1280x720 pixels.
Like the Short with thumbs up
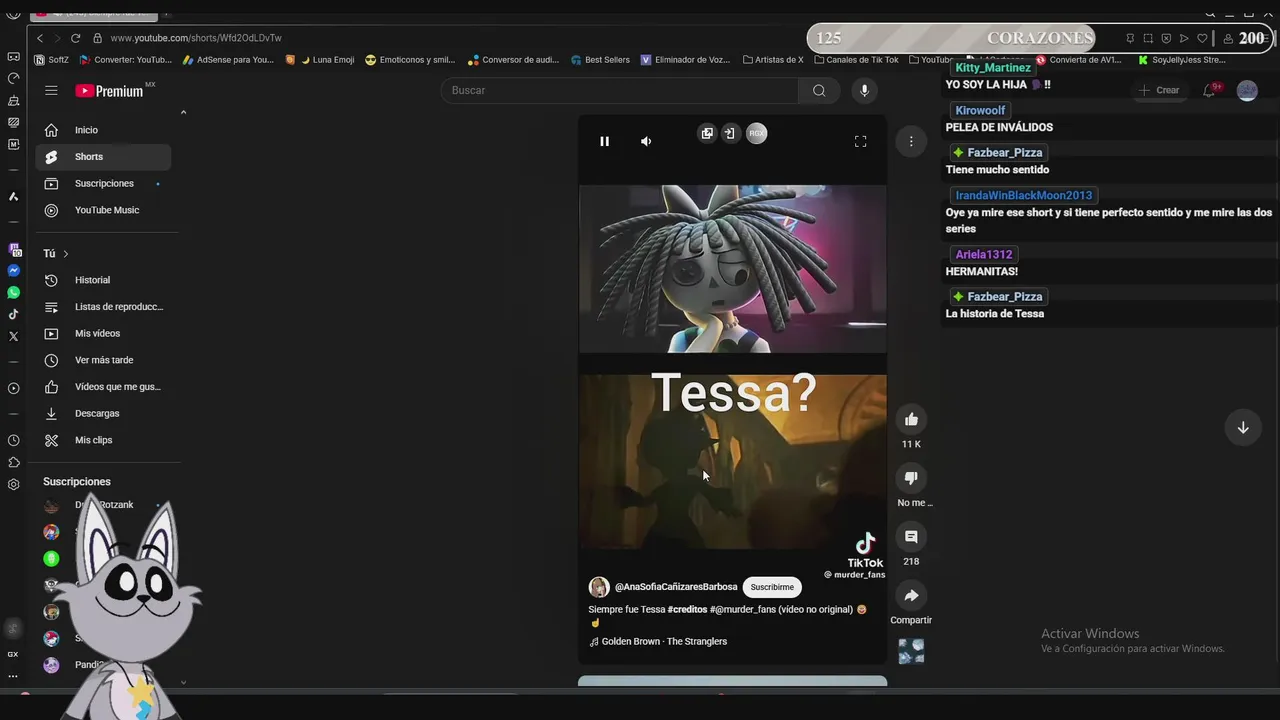911,419
